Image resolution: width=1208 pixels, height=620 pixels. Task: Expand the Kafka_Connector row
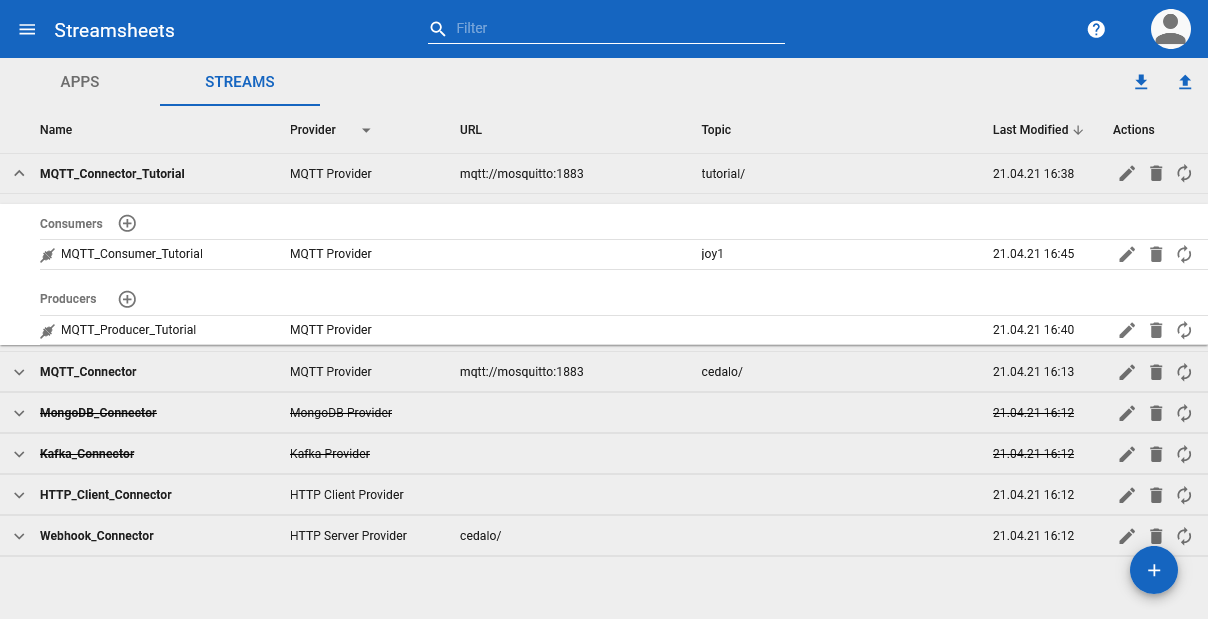(19, 454)
